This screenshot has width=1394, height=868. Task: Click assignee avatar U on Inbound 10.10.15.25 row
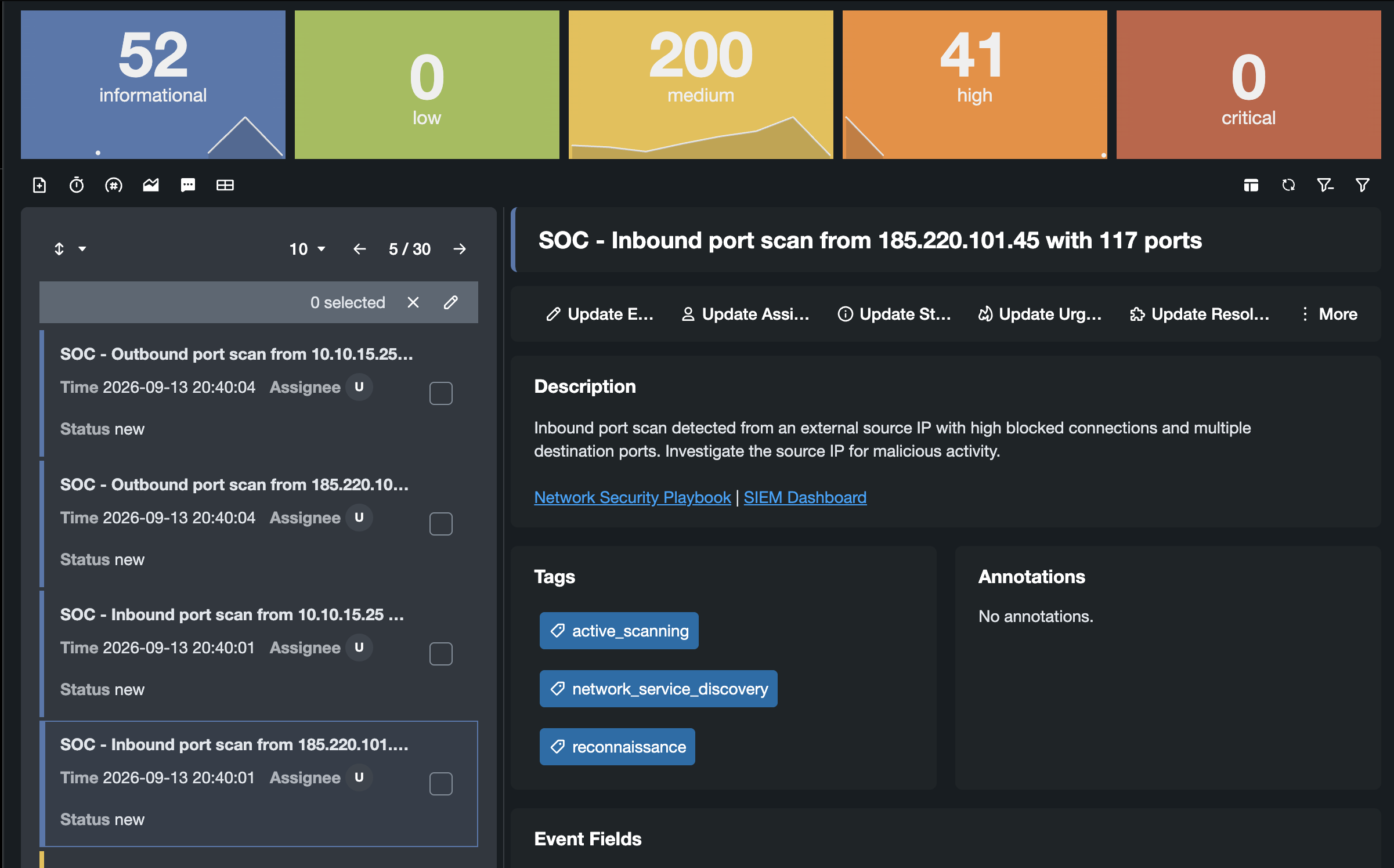[359, 648]
